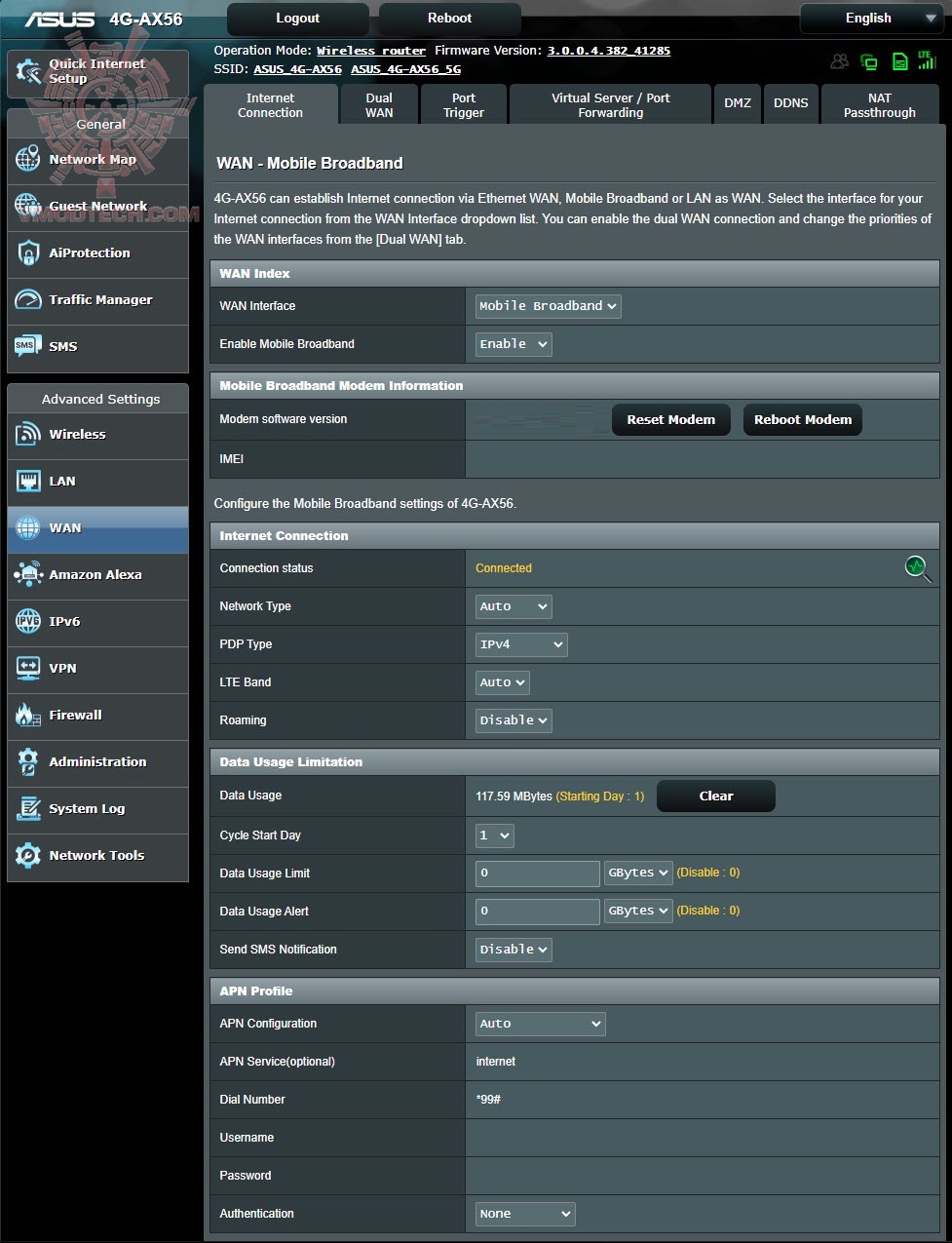The height and width of the screenshot is (1243, 952).
Task: Open SMS message icon
Action: point(26,347)
